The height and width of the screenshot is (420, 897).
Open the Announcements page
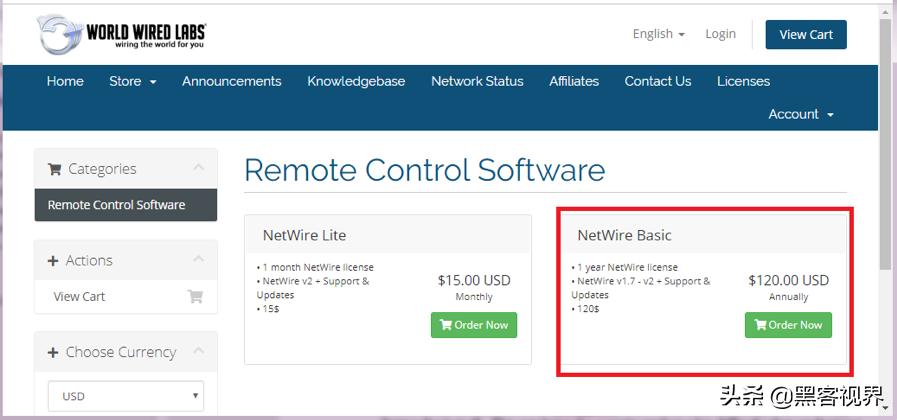tap(232, 81)
